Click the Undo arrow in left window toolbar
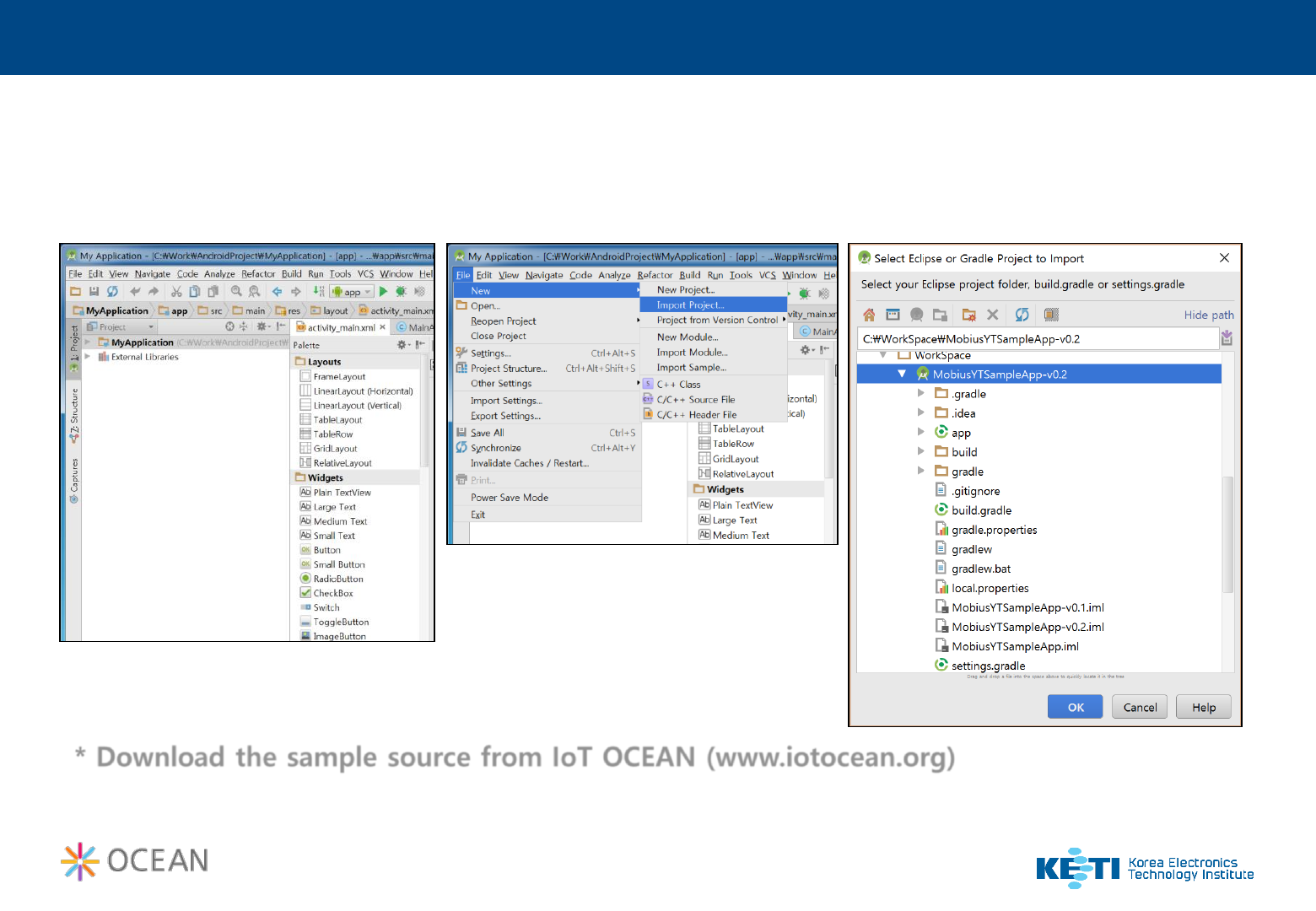The image size is (1316, 911). coord(135,292)
